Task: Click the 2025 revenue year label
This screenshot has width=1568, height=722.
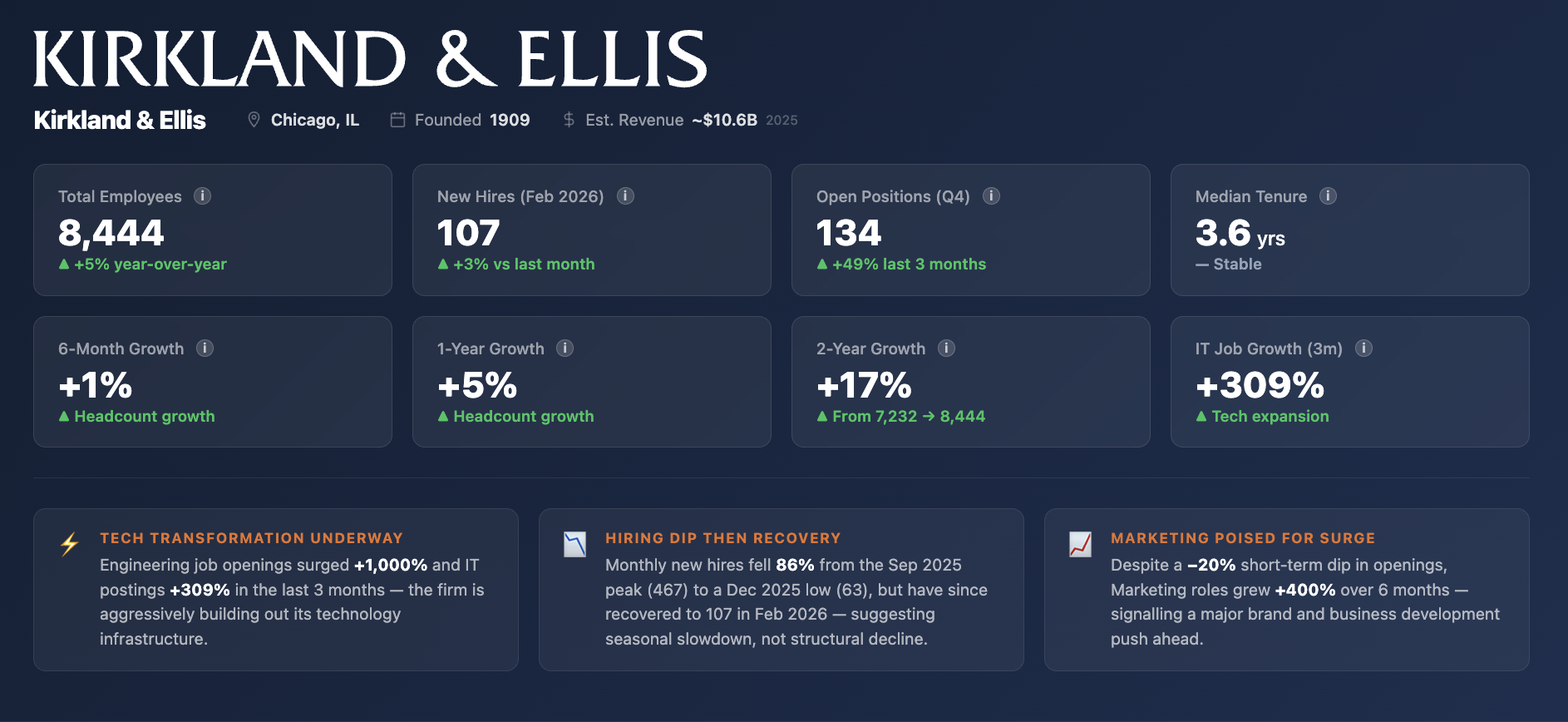Action: (782, 120)
